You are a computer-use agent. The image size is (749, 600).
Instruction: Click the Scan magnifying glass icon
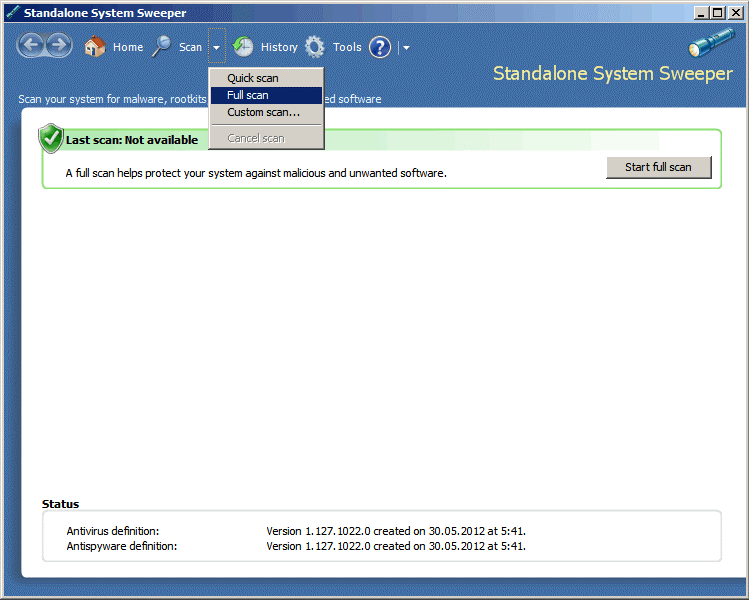(x=161, y=46)
